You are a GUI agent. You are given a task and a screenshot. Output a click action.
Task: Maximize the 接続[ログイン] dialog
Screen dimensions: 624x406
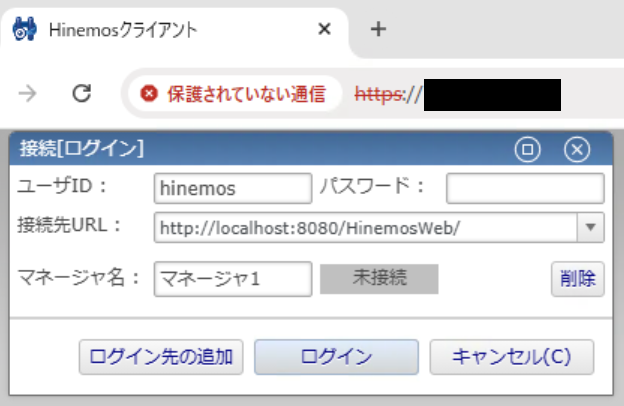click(527, 149)
